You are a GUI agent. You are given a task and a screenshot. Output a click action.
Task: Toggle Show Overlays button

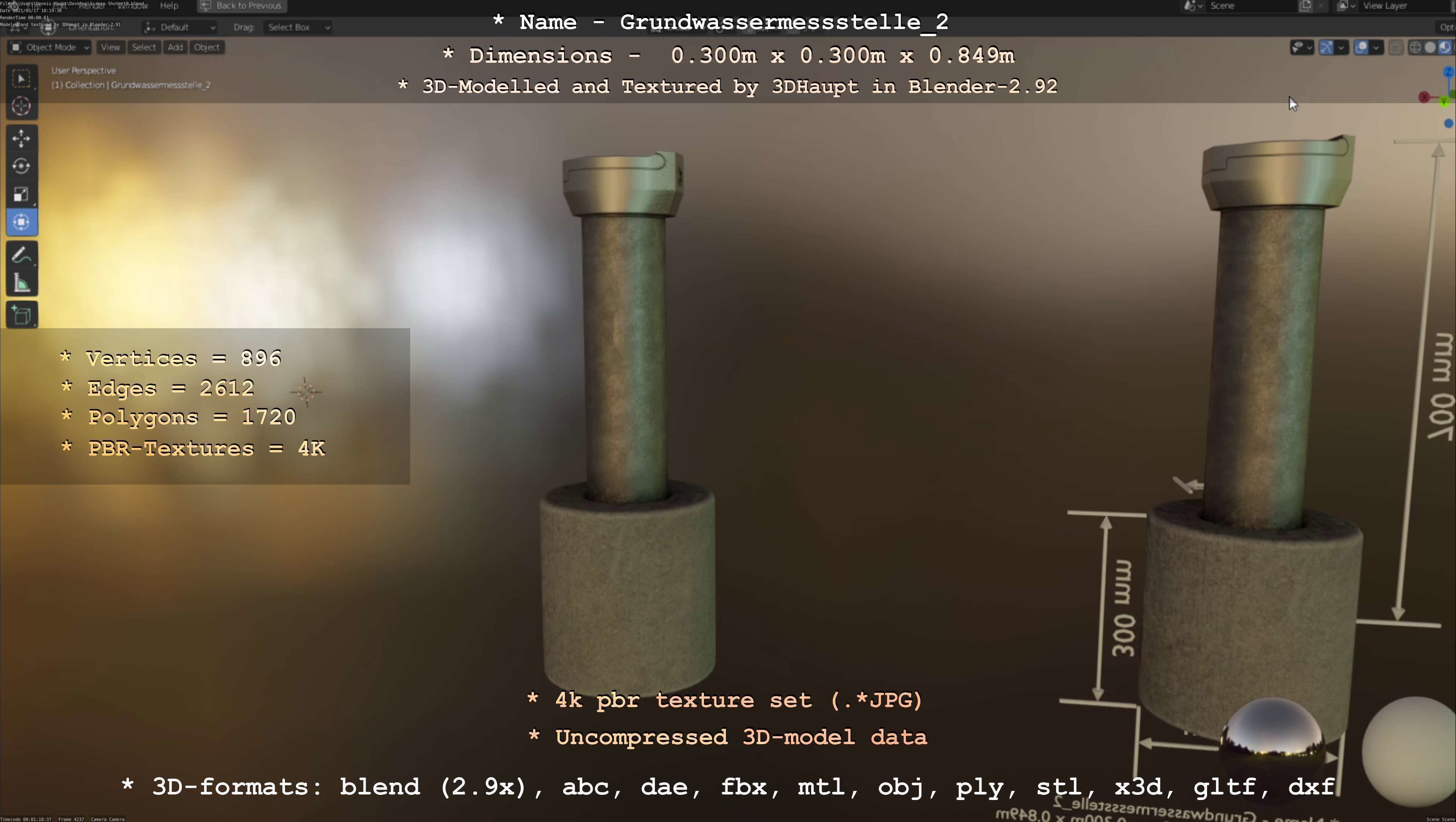[x=1361, y=47]
